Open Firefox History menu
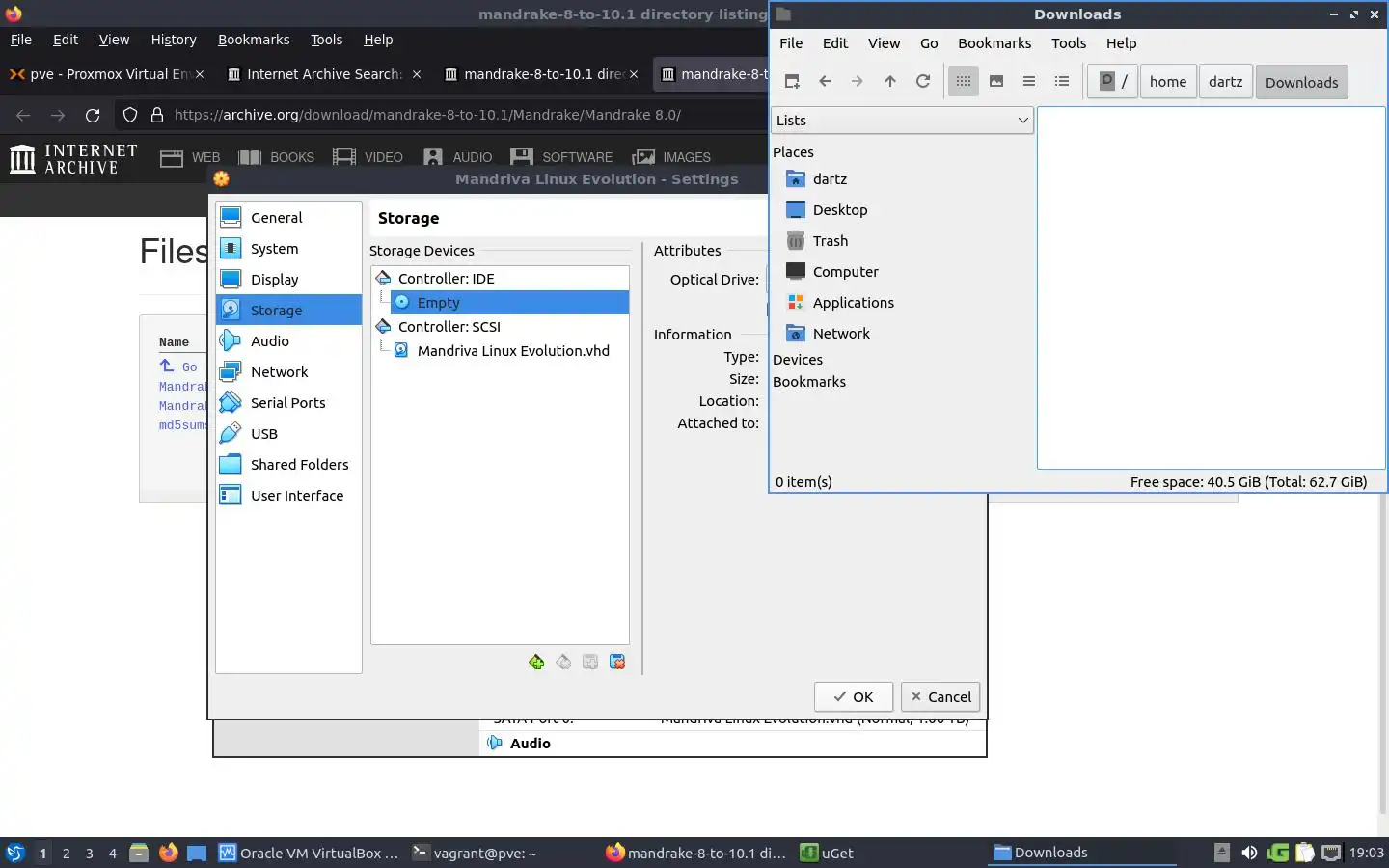Image resolution: width=1389 pixels, height=868 pixels. pyautogui.click(x=174, y=40)
